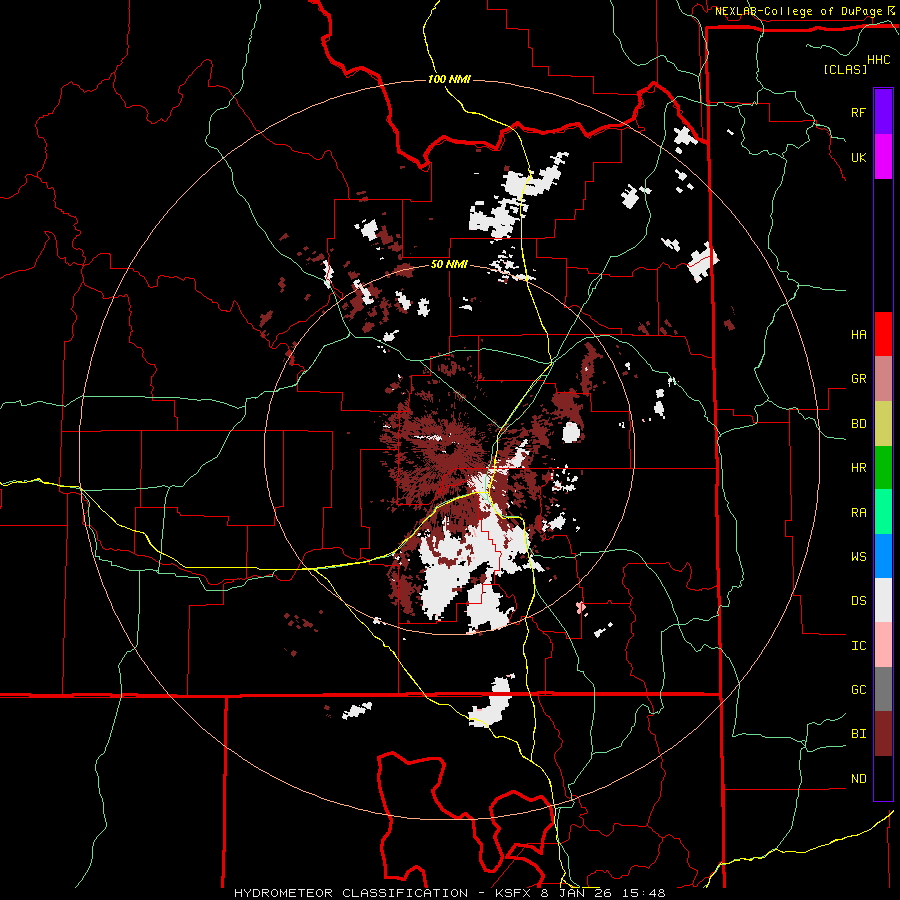Pick the WS blue legend swatch
Screen dimensions: 900x900
click(883, 556)
